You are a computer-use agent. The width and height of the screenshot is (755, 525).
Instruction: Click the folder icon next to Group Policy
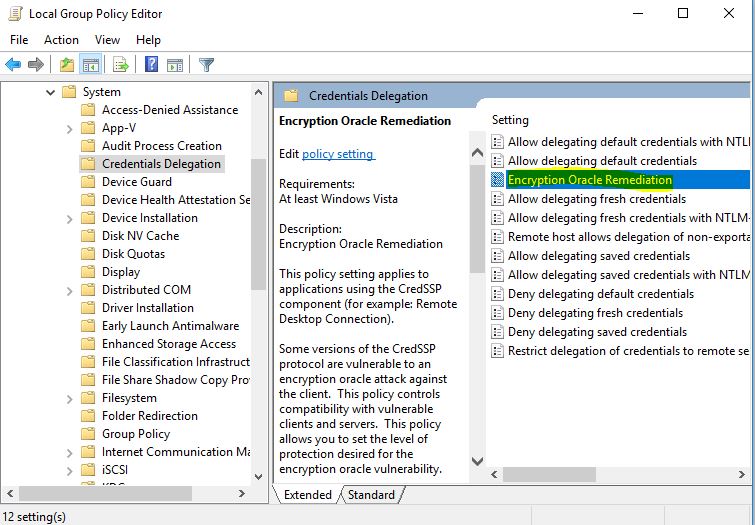point(88,434)
